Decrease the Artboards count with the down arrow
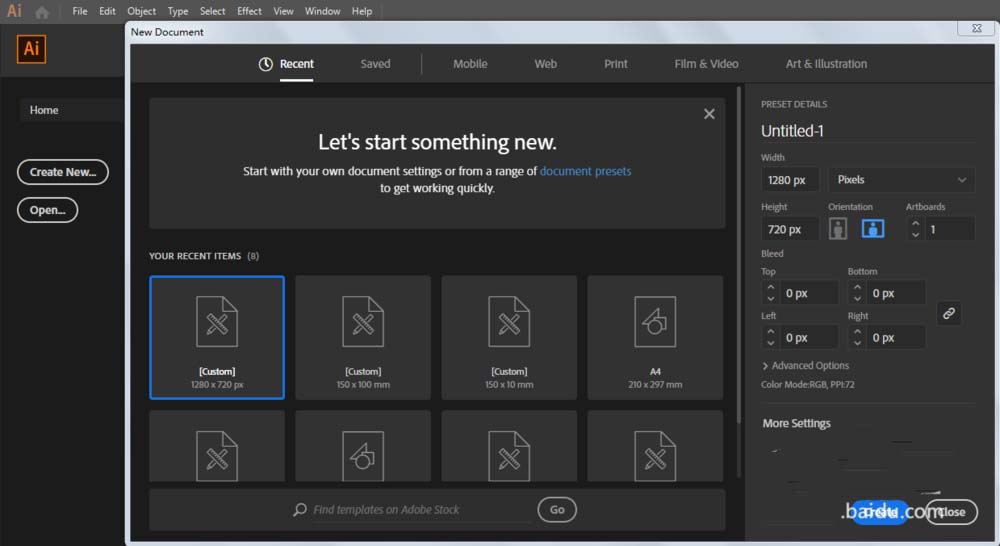Image resolution: width=1000 pixels, height=546 pixels. pyautogui.click(x=915, y=235)
